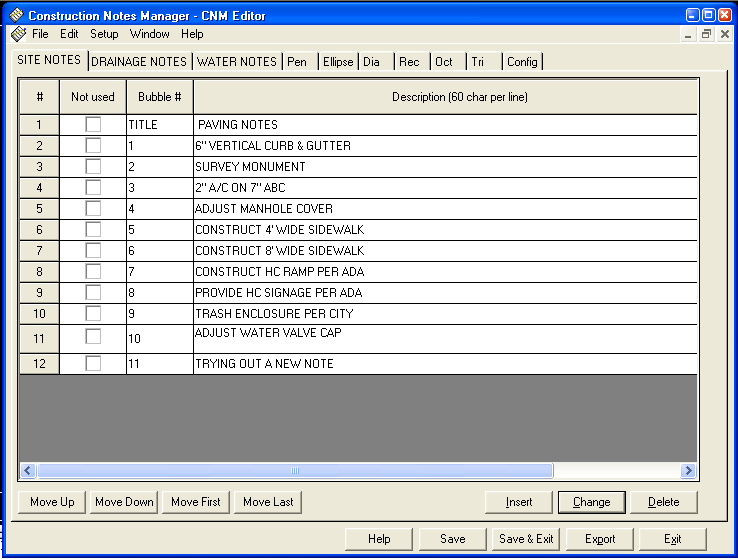Check 'Not used' for PAVING NOTES row
The width and height of the screenshot is (738, 559).
[x=93, y=125]
